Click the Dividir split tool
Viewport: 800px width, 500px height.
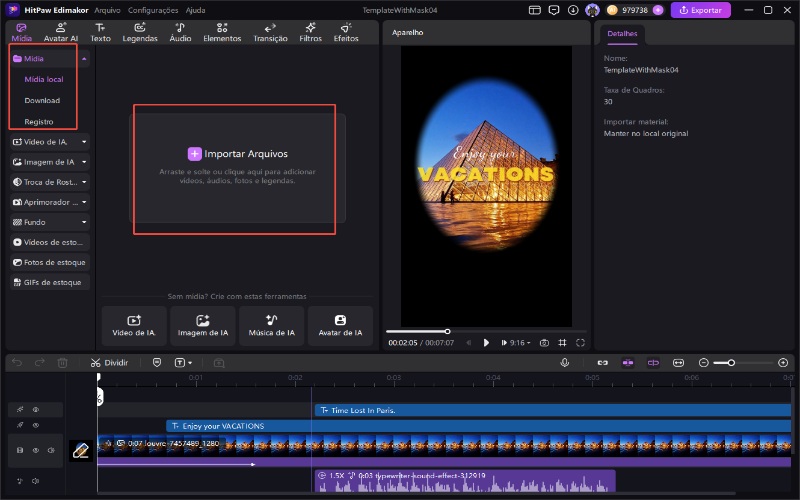coord(110,363)
